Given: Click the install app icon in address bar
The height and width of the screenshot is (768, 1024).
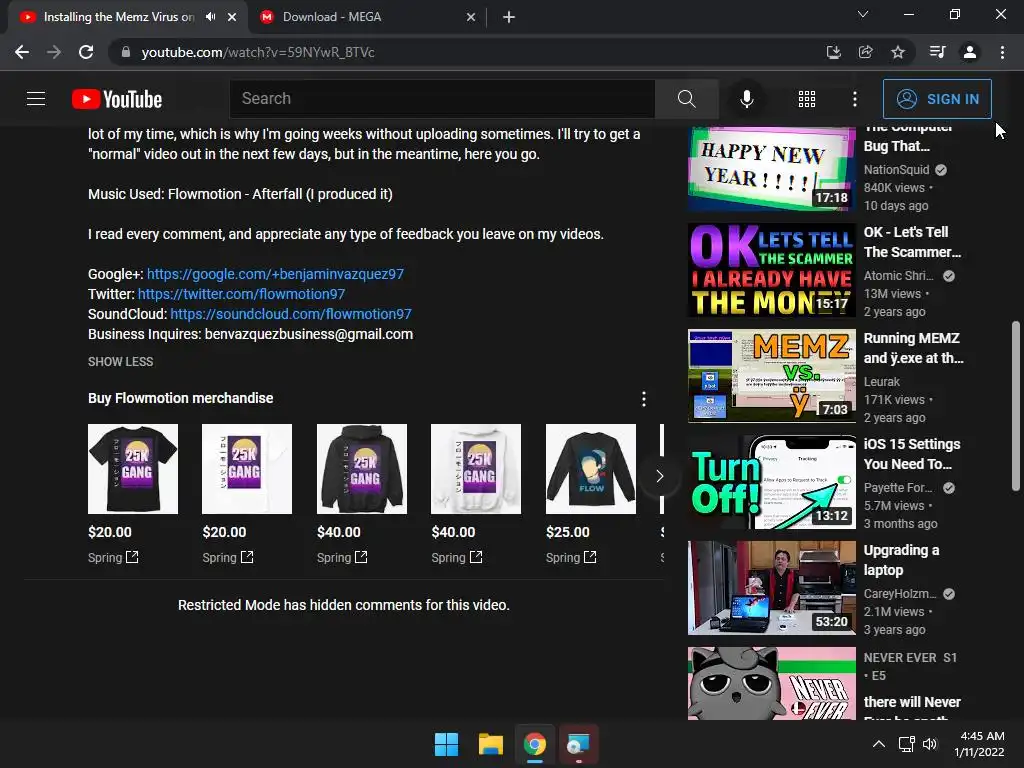Looking at the screenshot, I should click(833, 52).
